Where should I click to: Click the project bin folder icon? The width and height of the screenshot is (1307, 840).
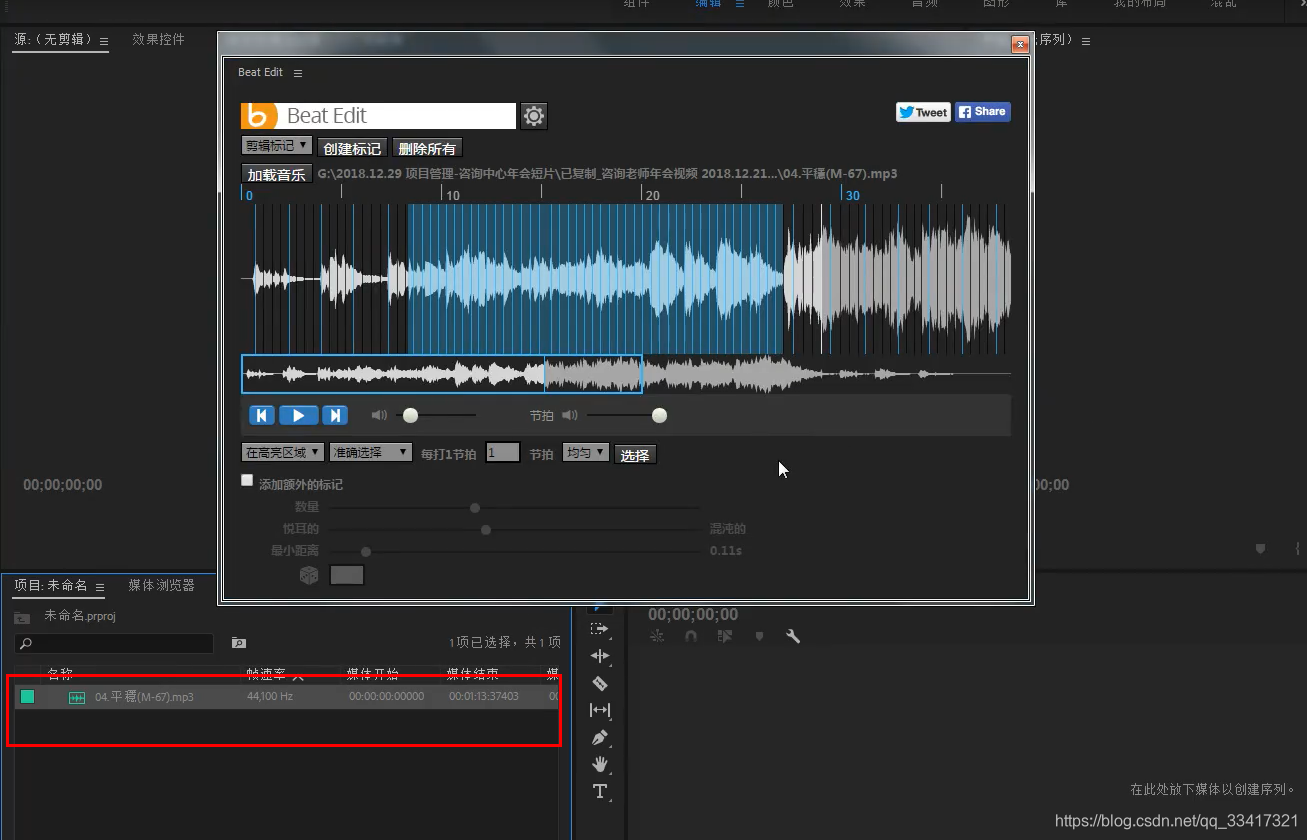tap(22, 617)
